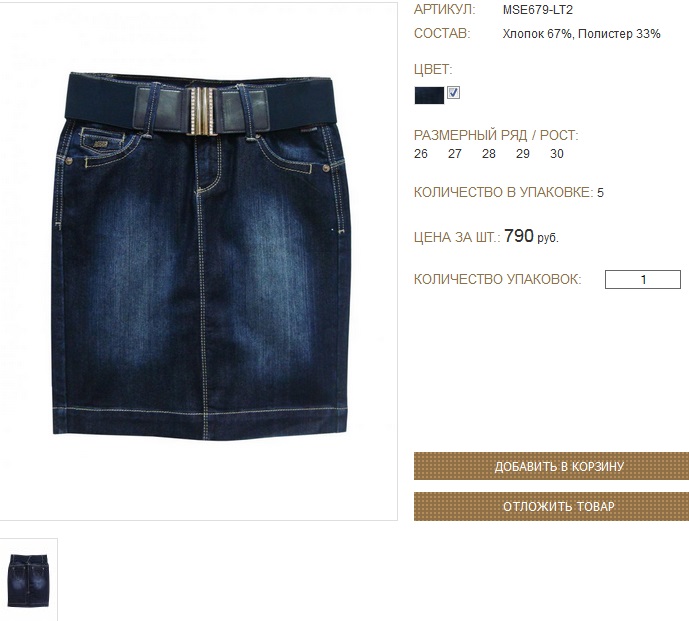Image resolution: width=689 pixels, height=621 pixels.
Task: Choose size 30 in the size row
Action: pos(557,154)
